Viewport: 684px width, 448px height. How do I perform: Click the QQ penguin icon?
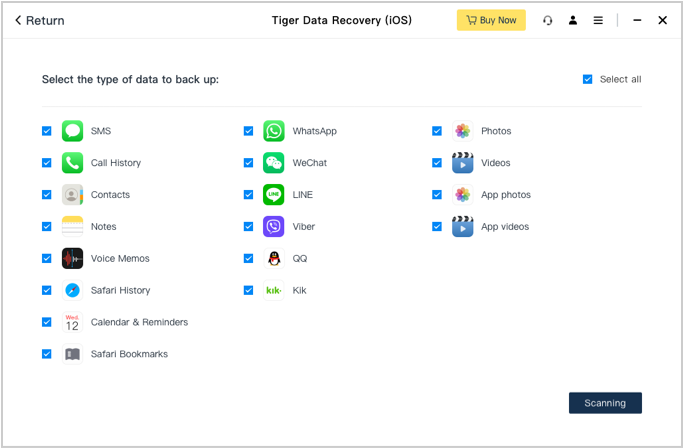(274, 258)
